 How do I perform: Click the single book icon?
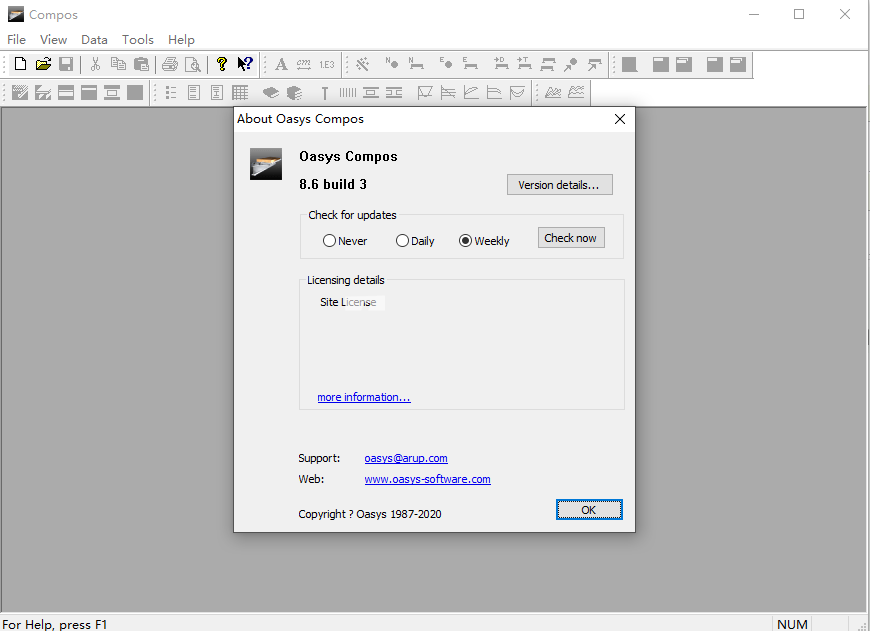270,93
